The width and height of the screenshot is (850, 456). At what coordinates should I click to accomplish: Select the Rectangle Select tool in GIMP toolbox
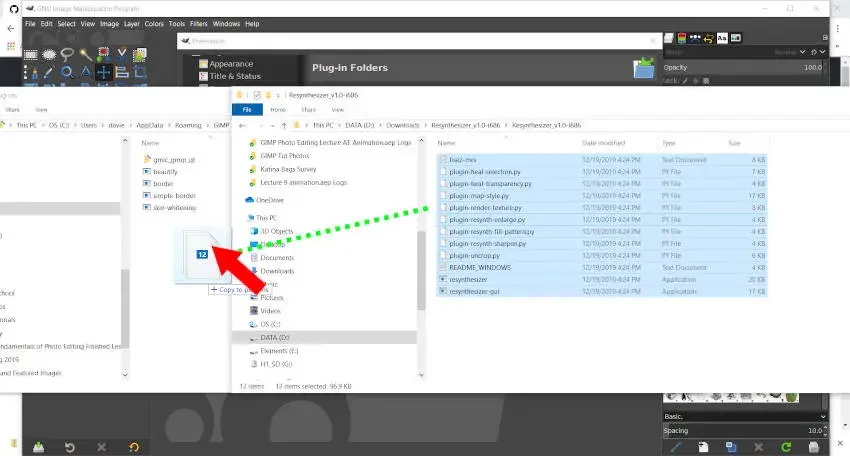[30, 55]
